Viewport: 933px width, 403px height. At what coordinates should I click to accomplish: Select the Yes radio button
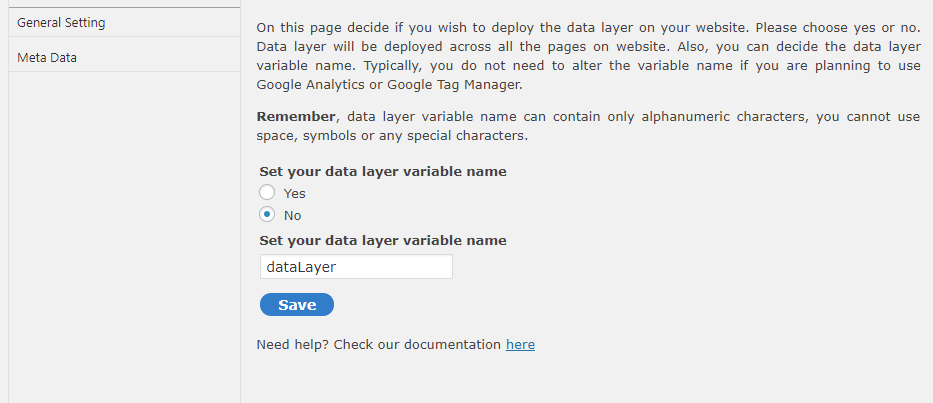tap(267, 192)
